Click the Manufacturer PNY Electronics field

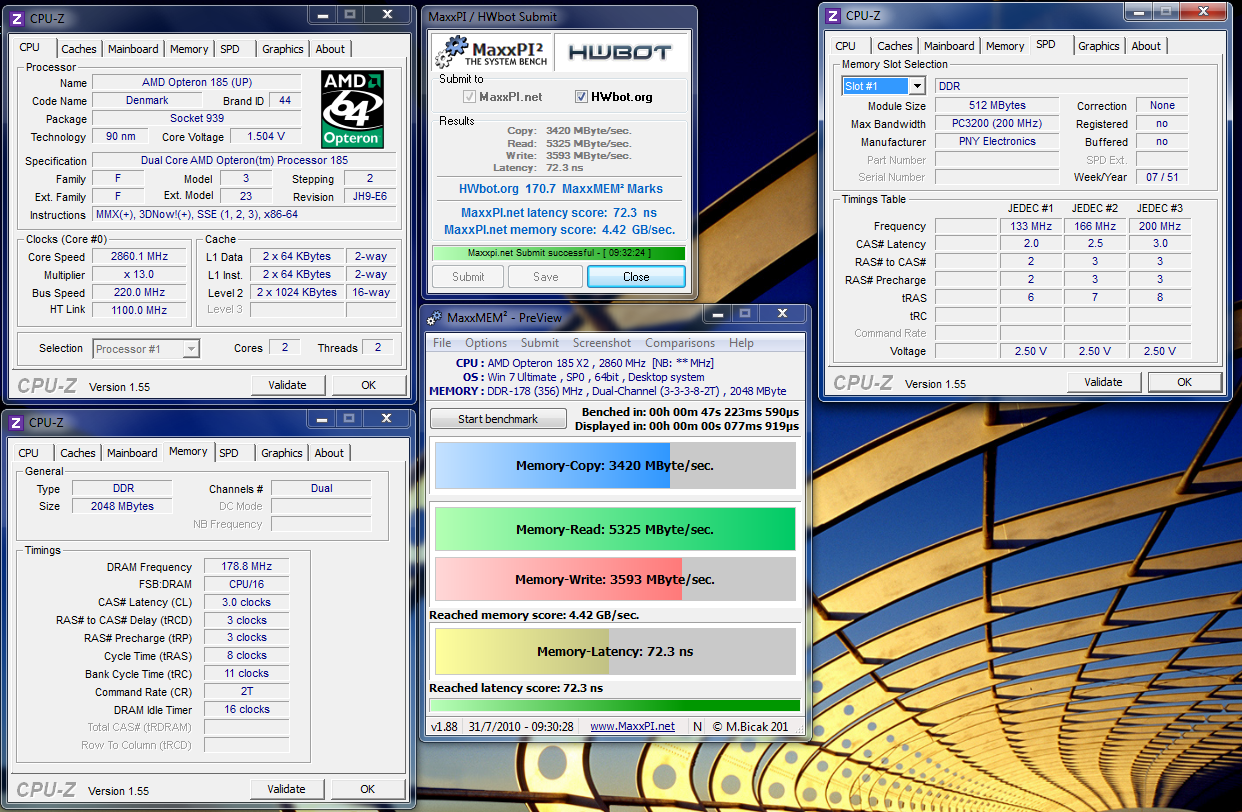tap(997, 142)
